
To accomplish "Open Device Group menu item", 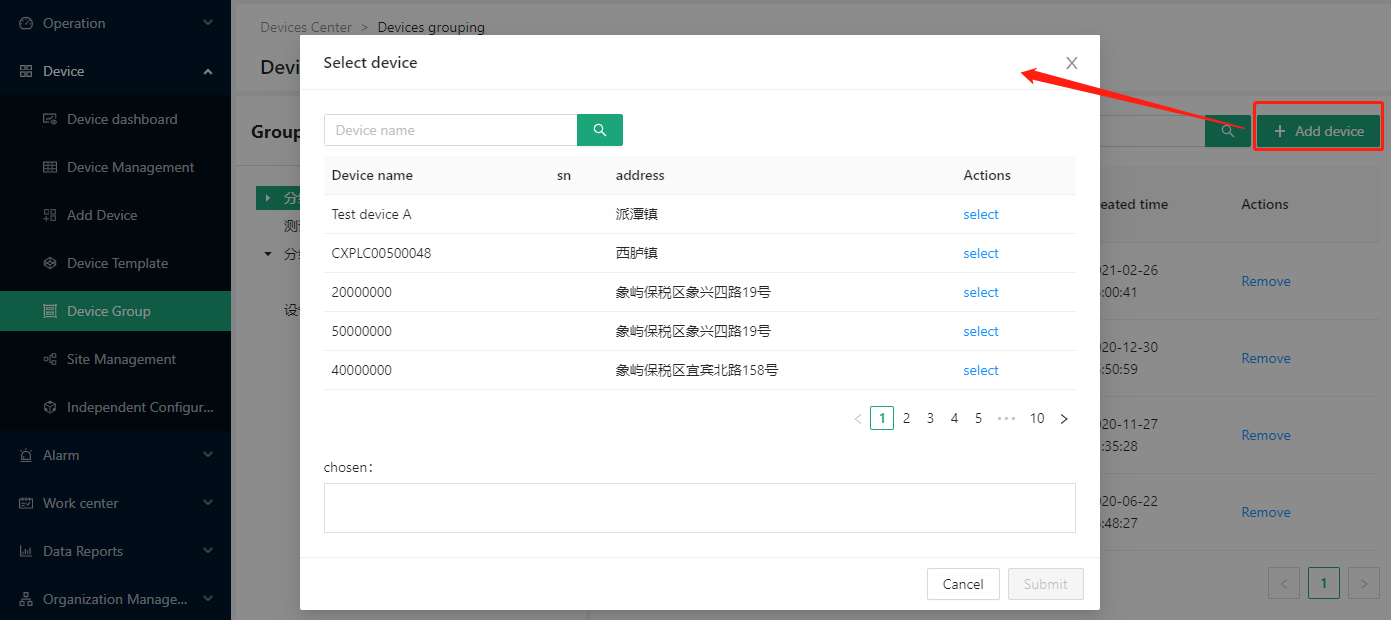I will pyautogui.click(x=115, y=311).
